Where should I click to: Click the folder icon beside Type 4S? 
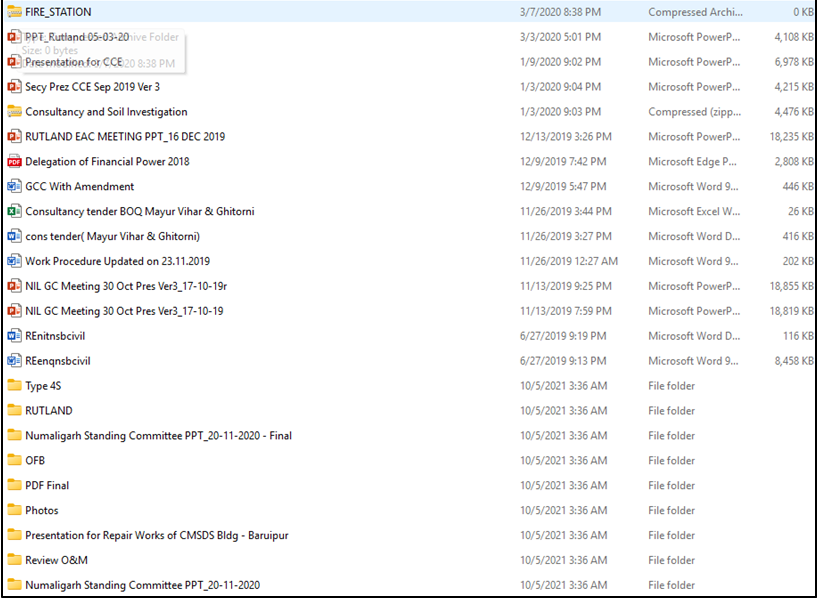14,386
